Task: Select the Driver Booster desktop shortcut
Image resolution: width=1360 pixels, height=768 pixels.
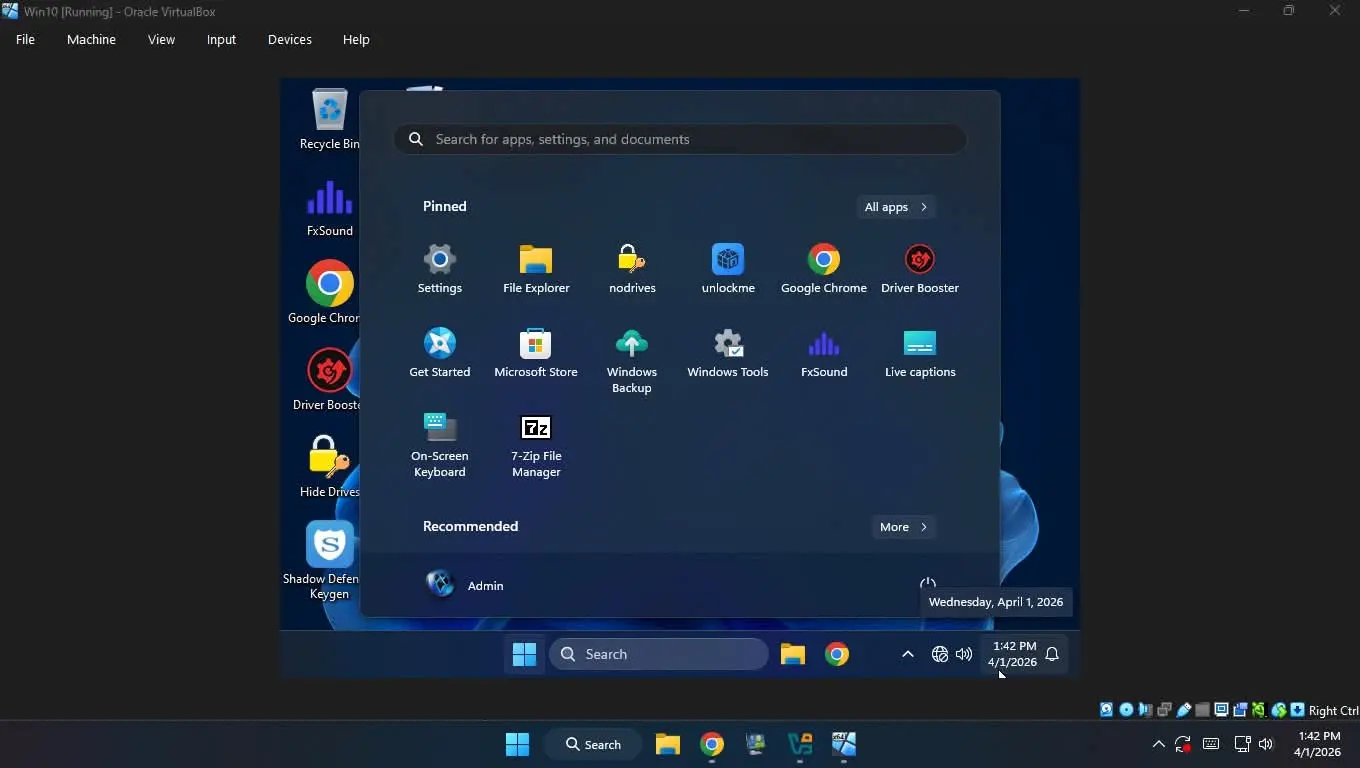Action: pyautogui.click(x=328, y=380)
